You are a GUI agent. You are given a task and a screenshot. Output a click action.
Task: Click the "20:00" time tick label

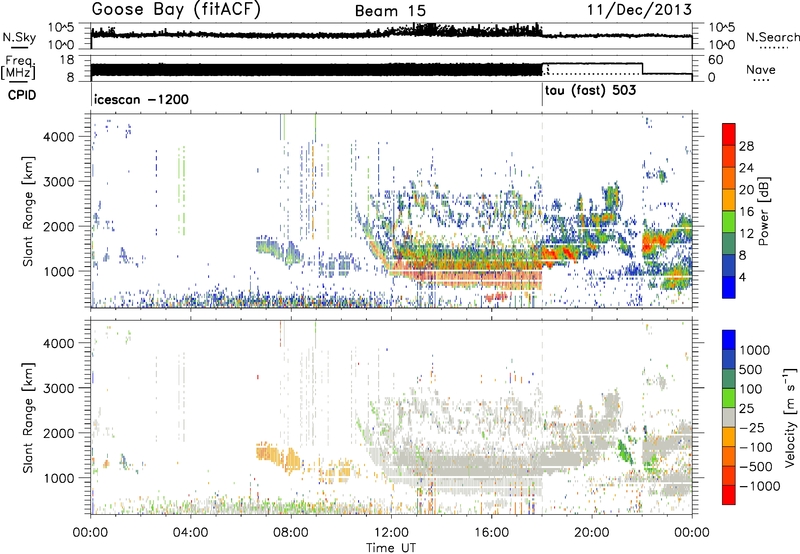[591, 533]
